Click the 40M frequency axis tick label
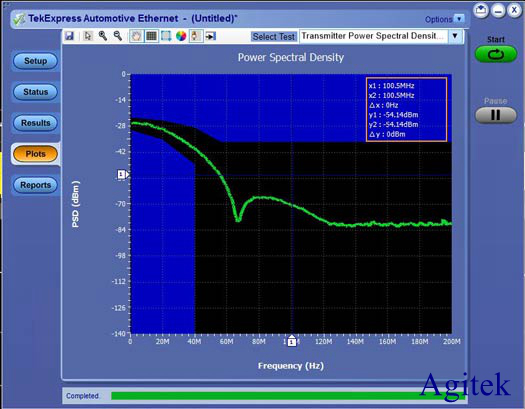The image size is (525, 409). (x=194, y=341)
